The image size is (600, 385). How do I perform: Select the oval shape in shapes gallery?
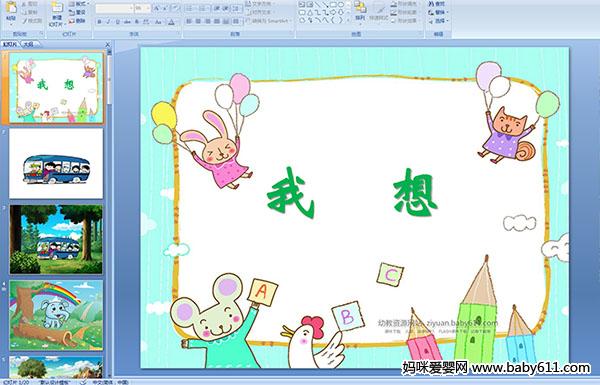(x=341, y=5)
